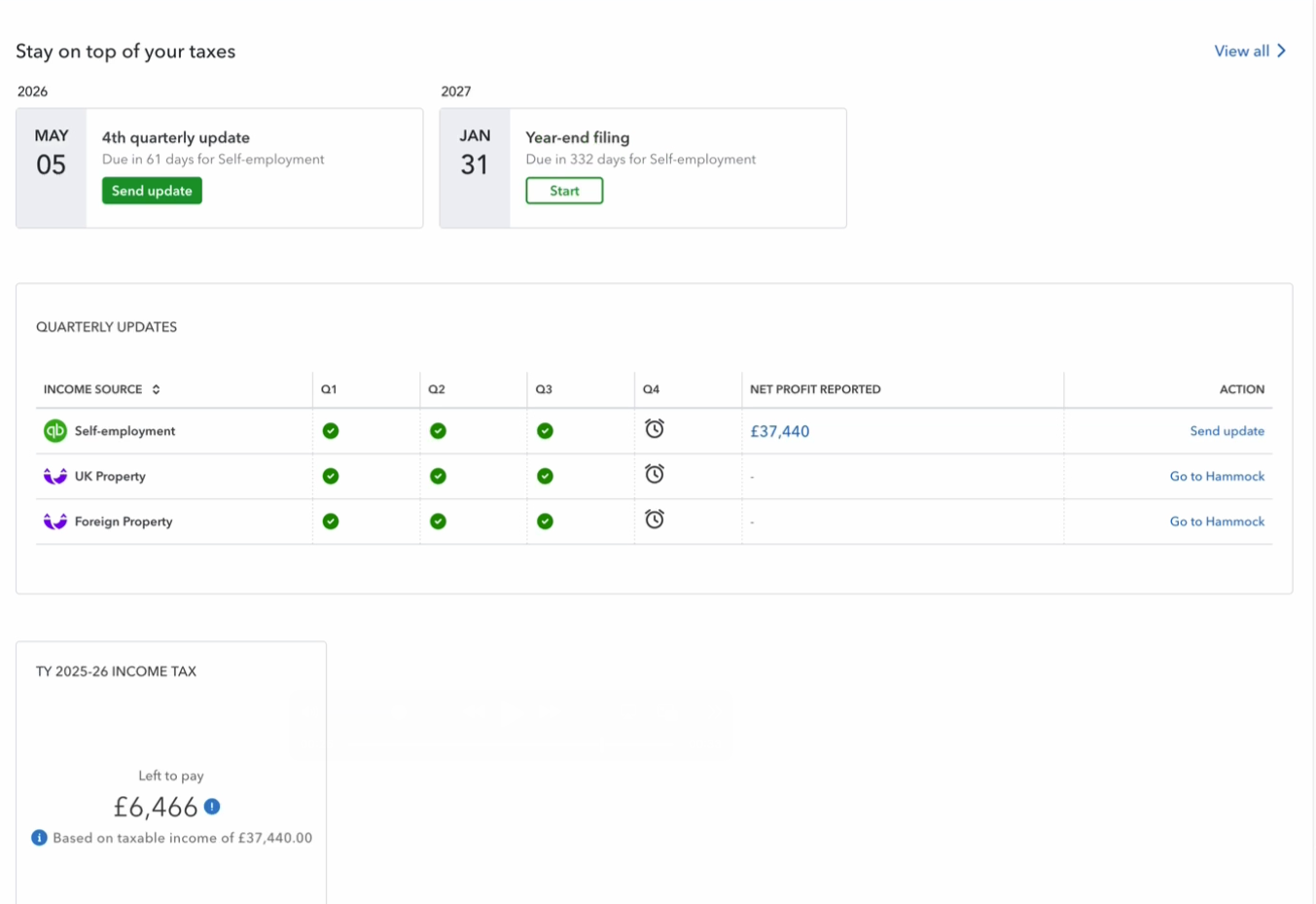The image size is (1316, 904).
Task: Click the Hammock icon beside Foreign Property
Action: 55,522
